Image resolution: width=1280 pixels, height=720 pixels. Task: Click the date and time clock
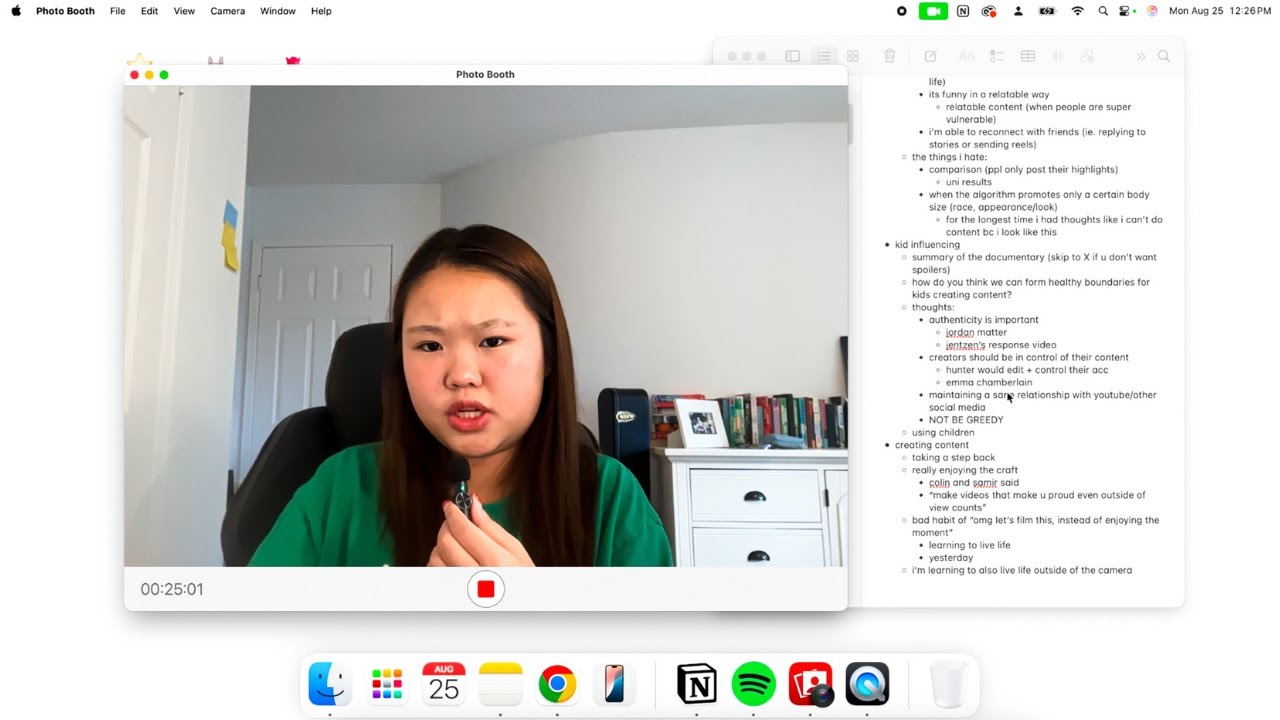[x=1219, y=11]
